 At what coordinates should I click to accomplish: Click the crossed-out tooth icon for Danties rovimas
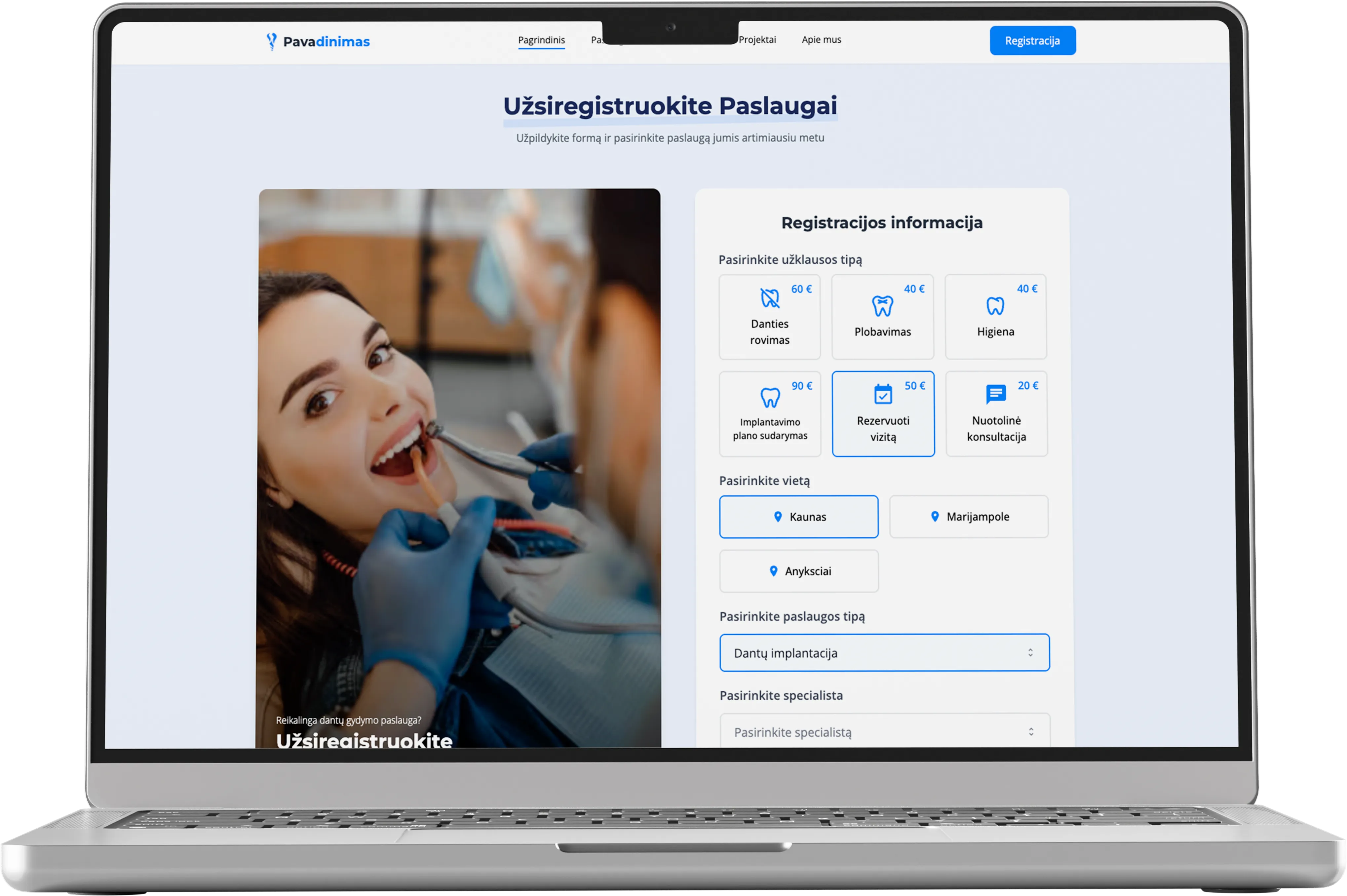(769, 298)
